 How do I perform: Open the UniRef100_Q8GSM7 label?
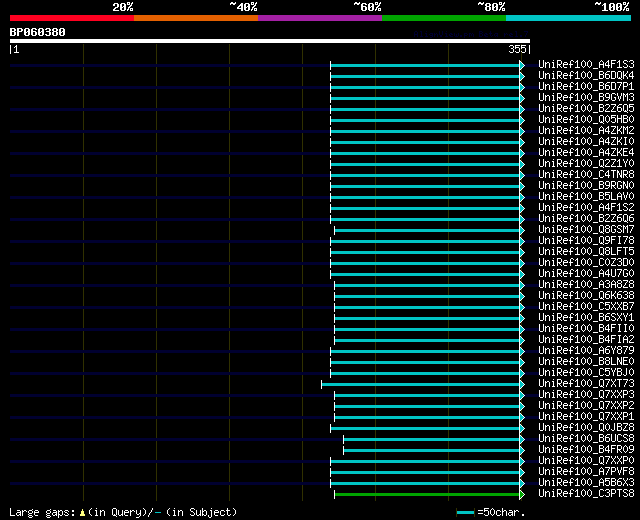click(586, 230)
